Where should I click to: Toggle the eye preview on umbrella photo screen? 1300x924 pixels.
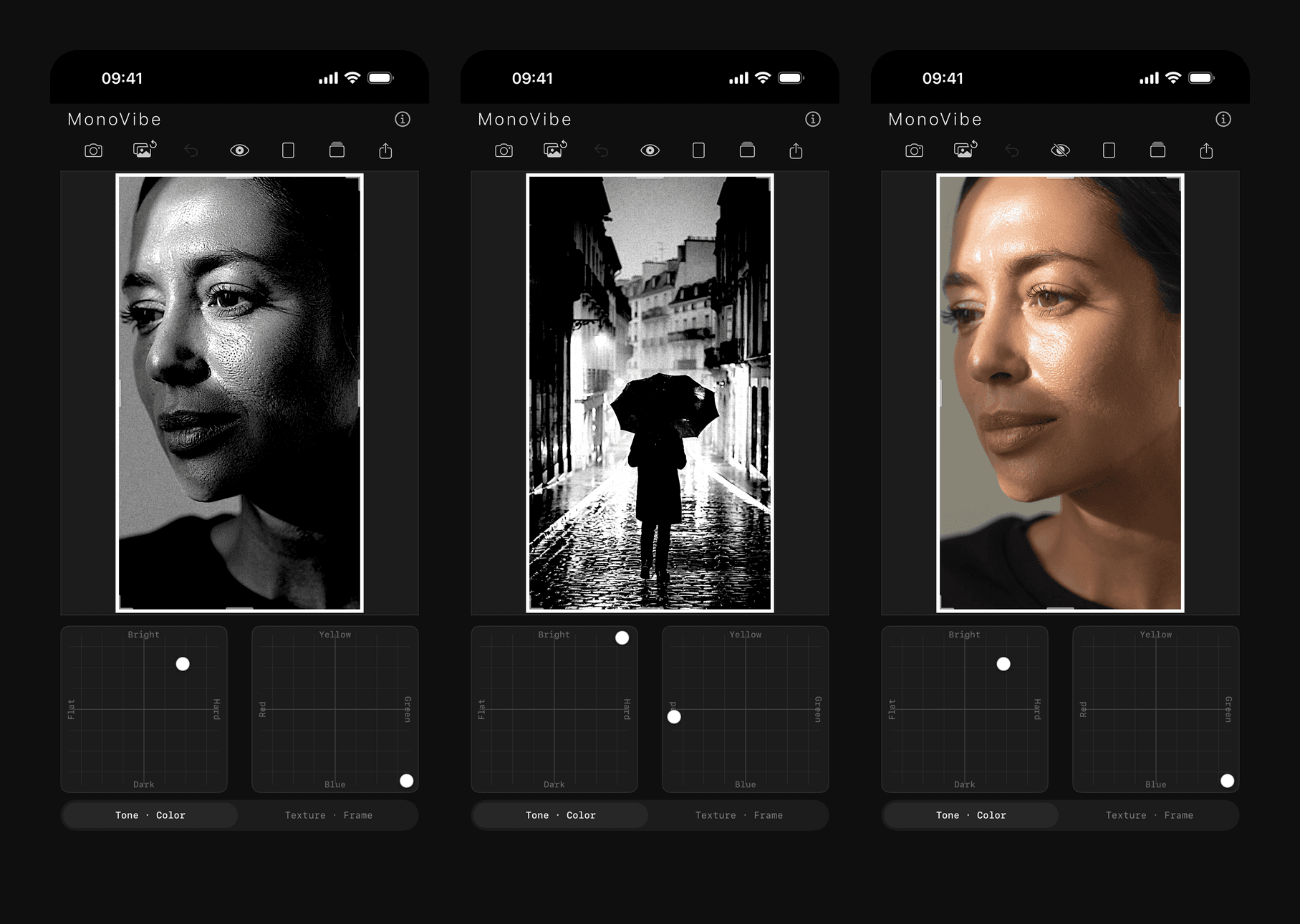650,150
